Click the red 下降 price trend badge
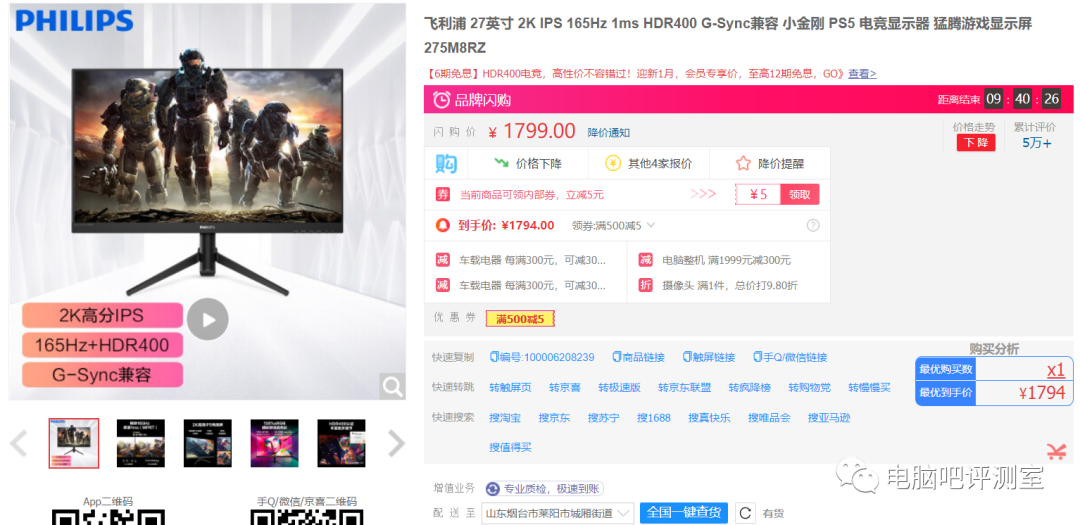This screenshot has width=1080, height=525. coord(975,143)
